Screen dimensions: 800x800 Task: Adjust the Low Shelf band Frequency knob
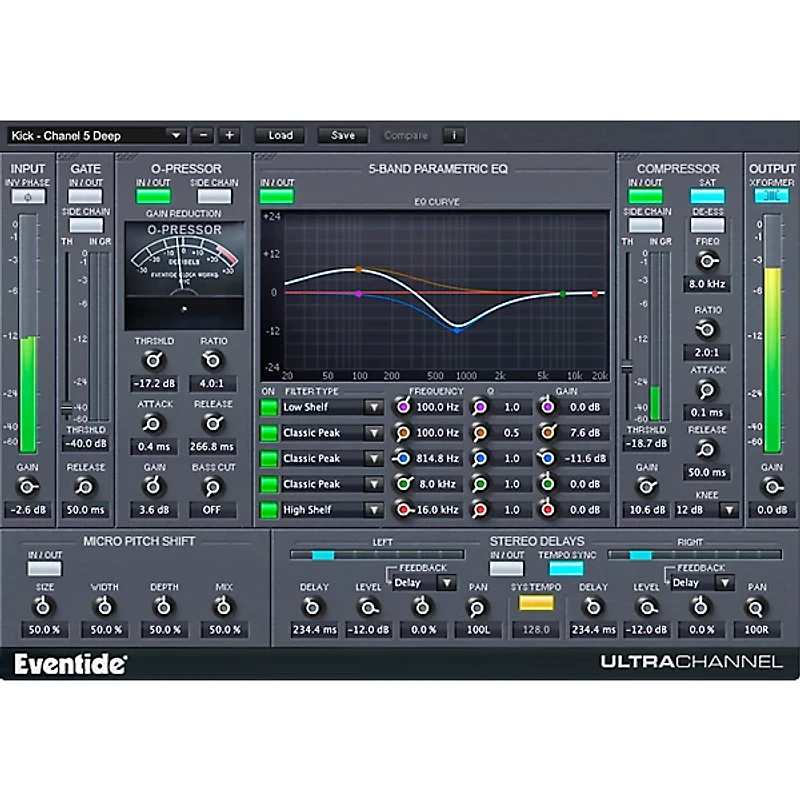405,407
